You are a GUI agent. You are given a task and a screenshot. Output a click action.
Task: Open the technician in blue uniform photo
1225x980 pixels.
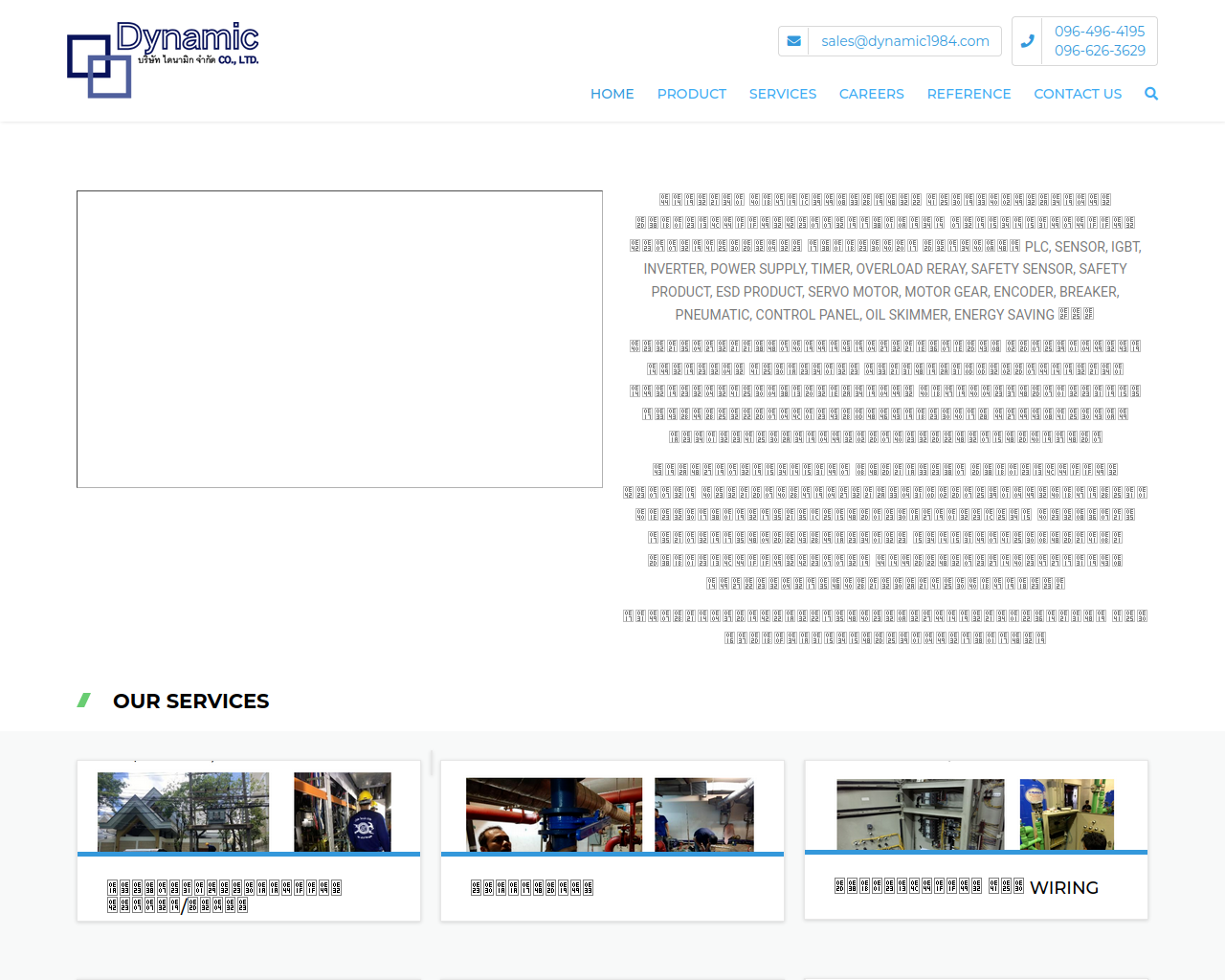(343, 812)
